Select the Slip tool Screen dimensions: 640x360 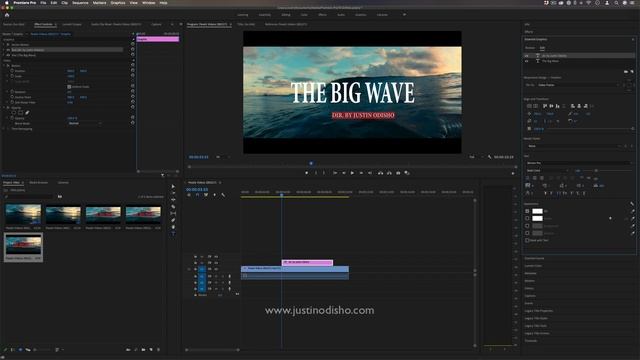[x=173, y=213]
